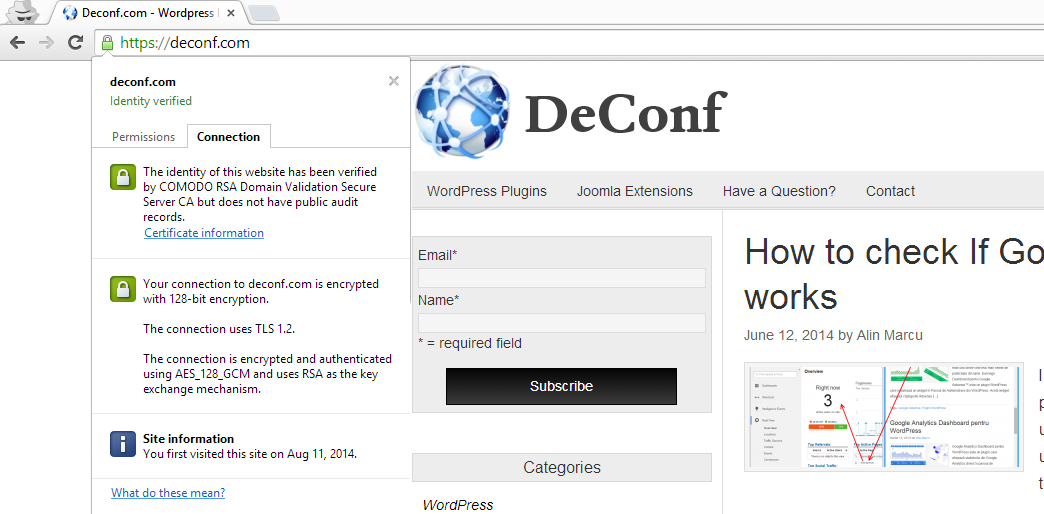Click the WordPress category link

458,505
